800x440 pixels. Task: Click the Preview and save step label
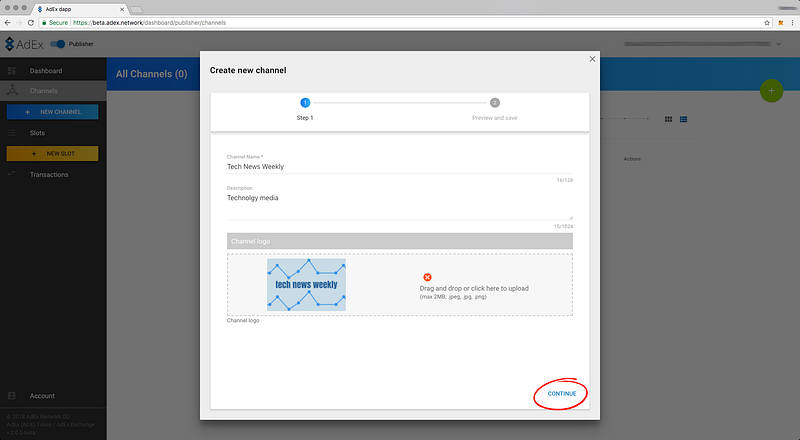(494, 118)
